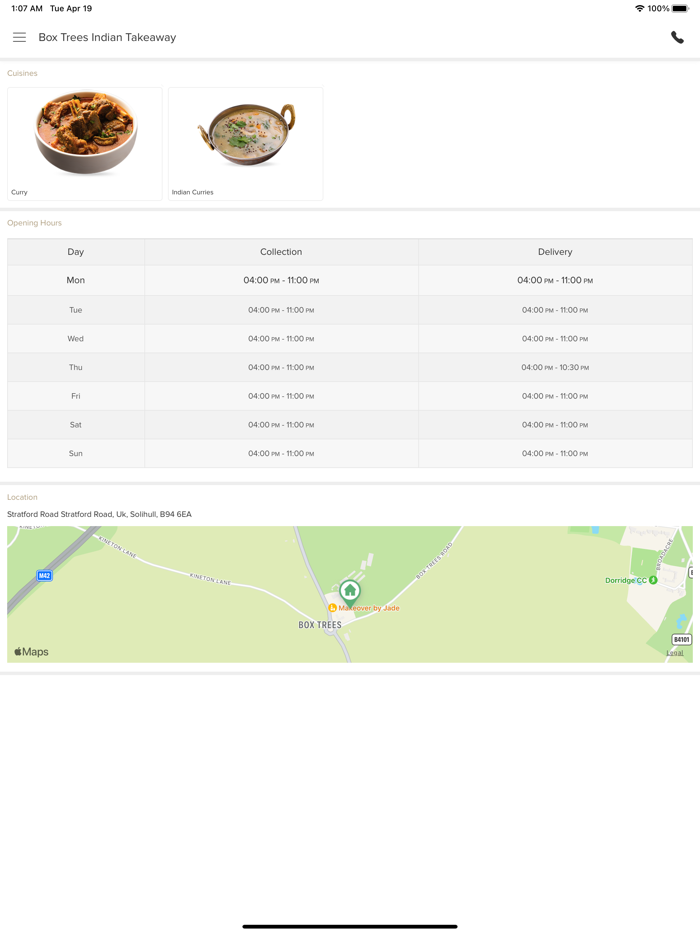Tap the green home map pin
The height and width of the screenshot is (934, 700).
(x=350, y=590)
